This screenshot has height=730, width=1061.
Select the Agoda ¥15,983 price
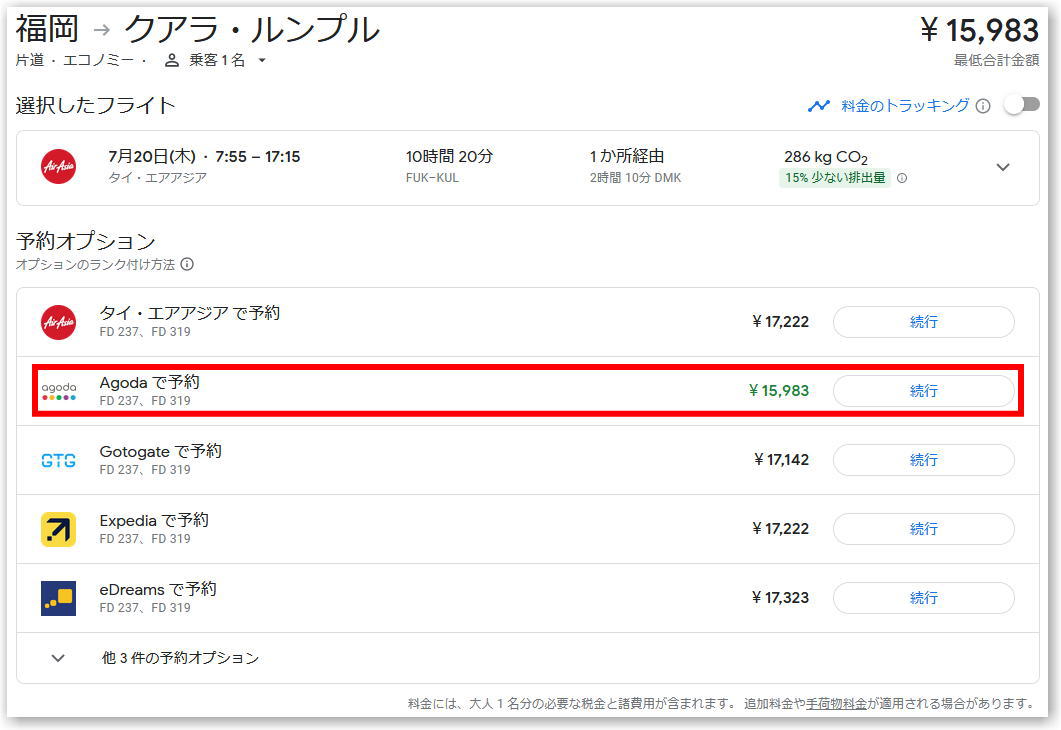pyautogui.click(x=779, y=390)
